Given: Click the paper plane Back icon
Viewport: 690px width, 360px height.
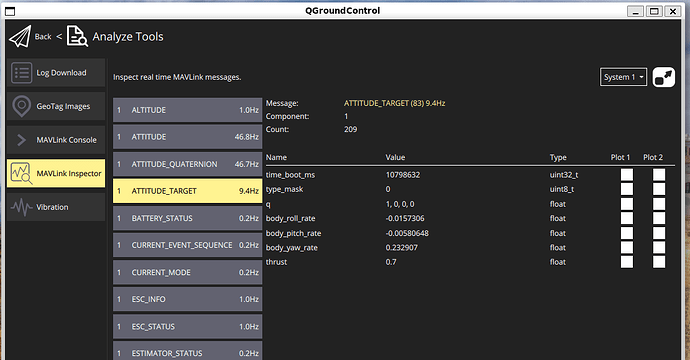Looking at the screenshot, I should coord(20,36).
